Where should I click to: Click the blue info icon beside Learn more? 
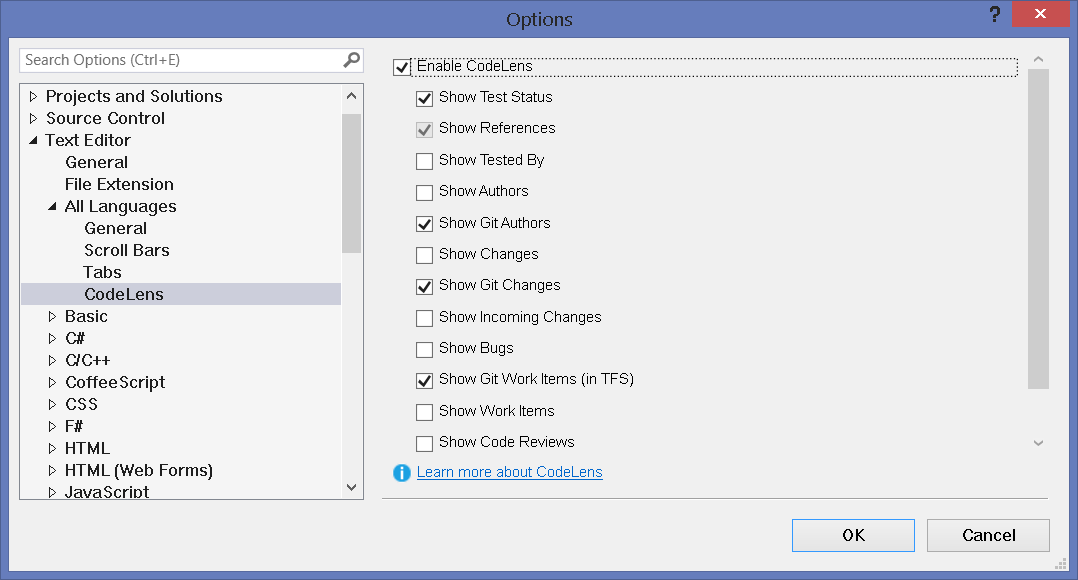coord(402,473)
